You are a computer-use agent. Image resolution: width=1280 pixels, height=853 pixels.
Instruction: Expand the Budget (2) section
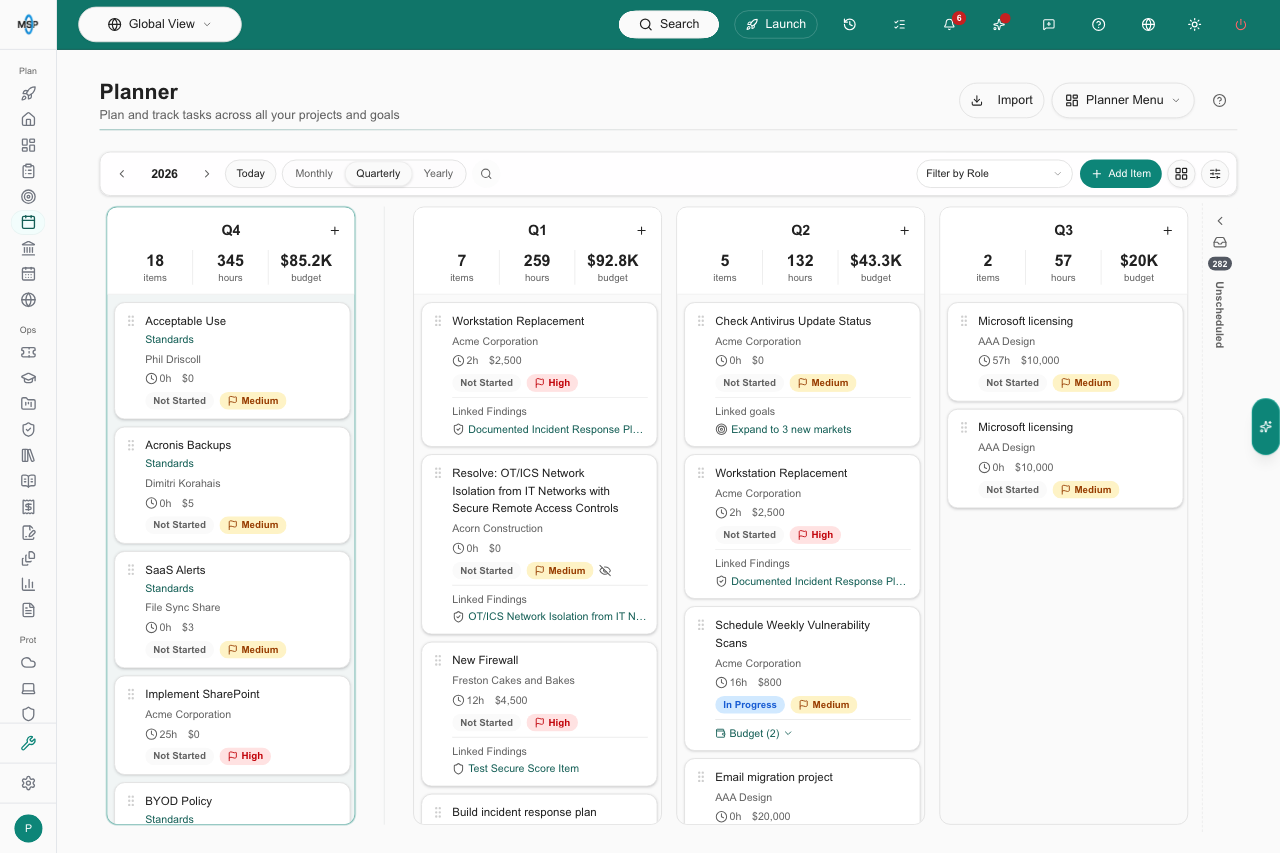(754, 733)
